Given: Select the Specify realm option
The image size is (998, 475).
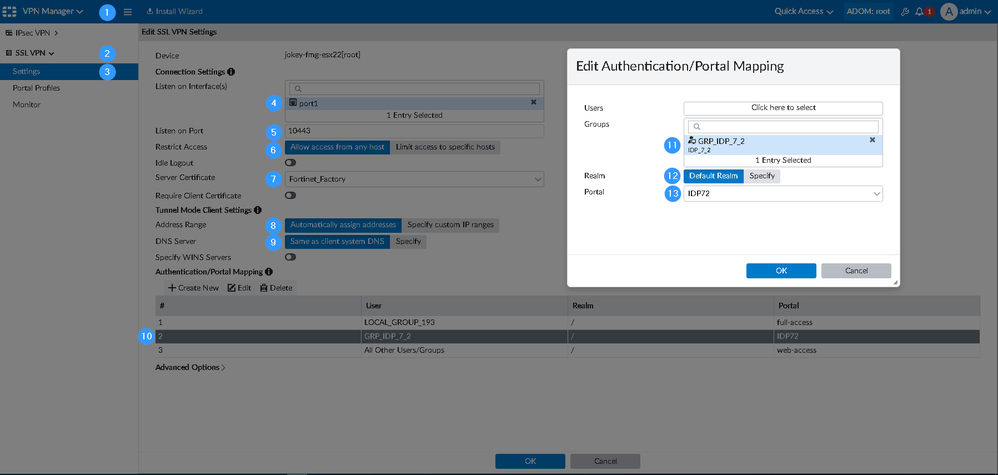Looking at the screenshot, I should tap(762, 176).
